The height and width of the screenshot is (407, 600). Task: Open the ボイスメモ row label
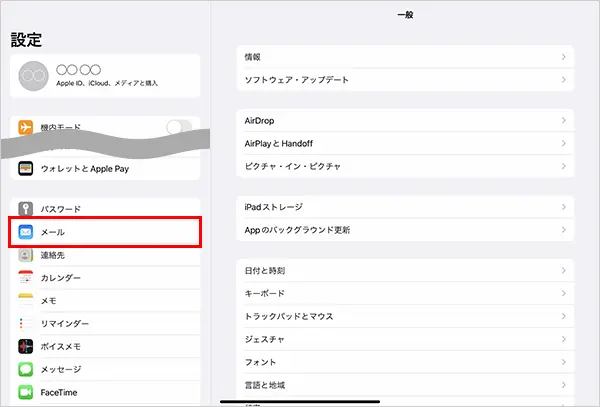60,347
